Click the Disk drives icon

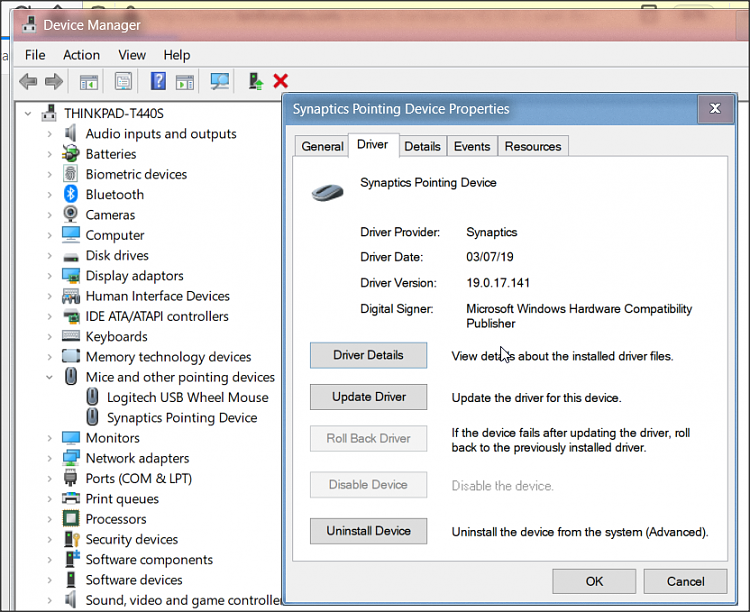(x=71, y=256)
